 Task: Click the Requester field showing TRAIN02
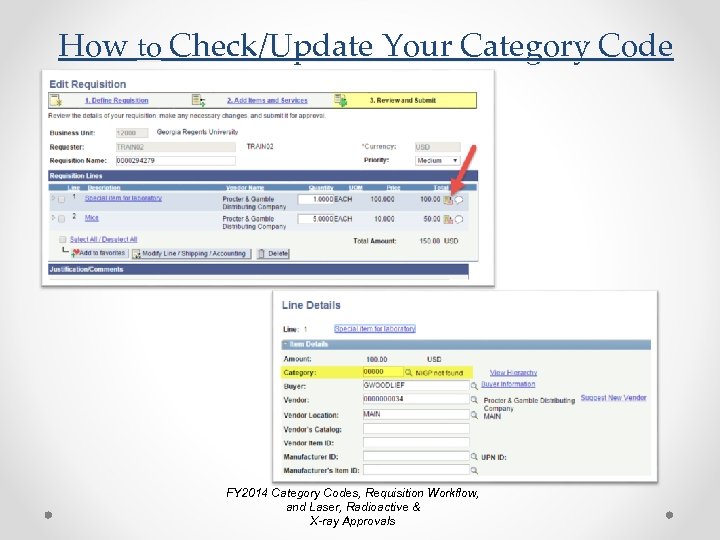(x=175, y=147)
